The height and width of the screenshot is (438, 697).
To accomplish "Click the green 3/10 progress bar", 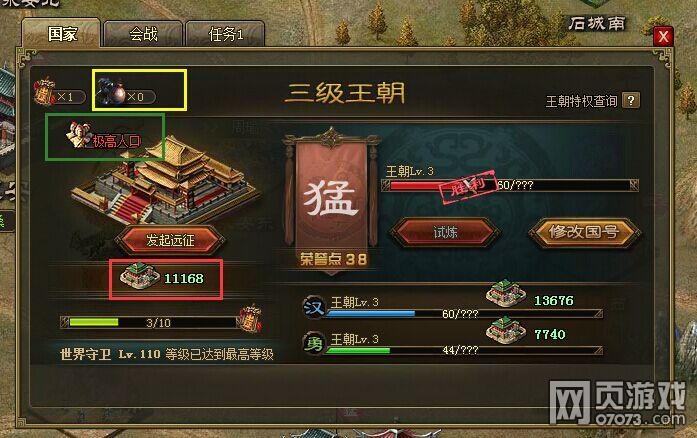I will (149, 322).
